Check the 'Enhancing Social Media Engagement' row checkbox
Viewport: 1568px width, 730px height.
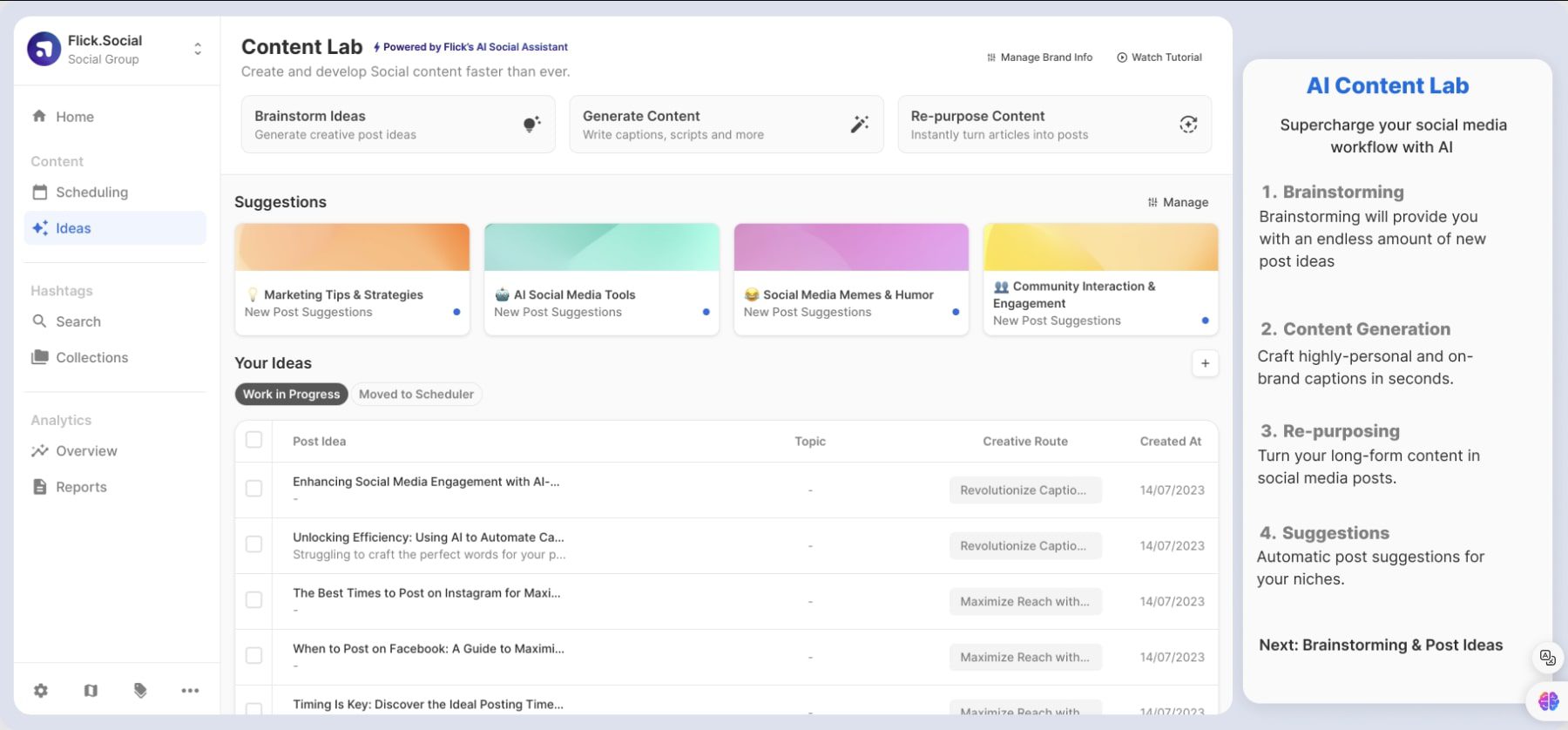[253, 489]
